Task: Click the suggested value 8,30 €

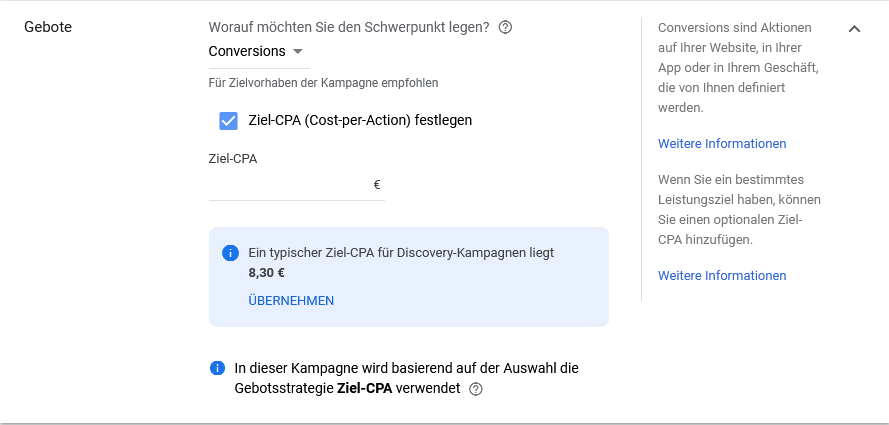Action: click(x=268, y=272)
